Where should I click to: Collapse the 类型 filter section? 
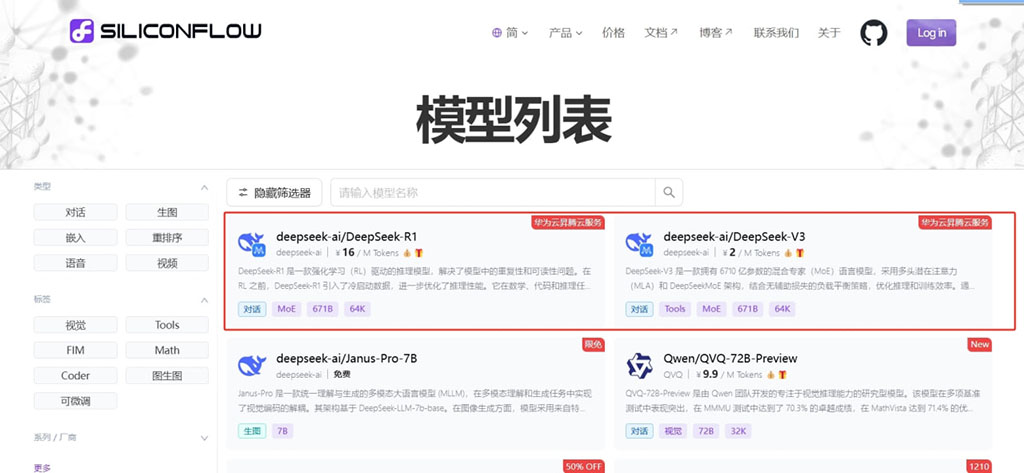click(x=204, y=188)
